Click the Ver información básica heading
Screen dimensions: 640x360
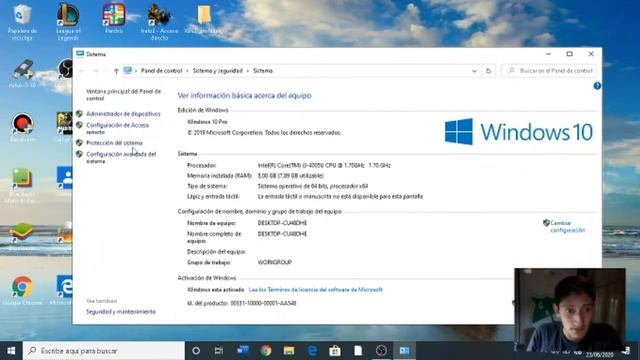click(244, 96)
